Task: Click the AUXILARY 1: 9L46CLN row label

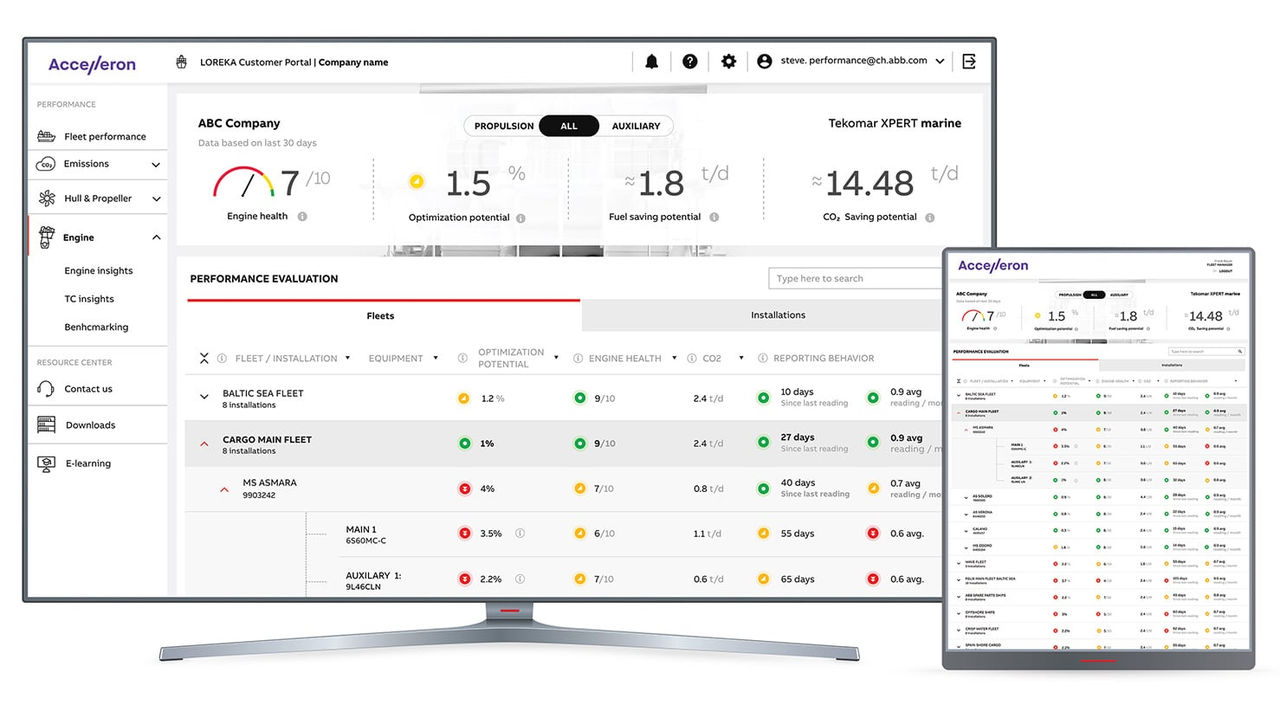Action: (373, 581)
